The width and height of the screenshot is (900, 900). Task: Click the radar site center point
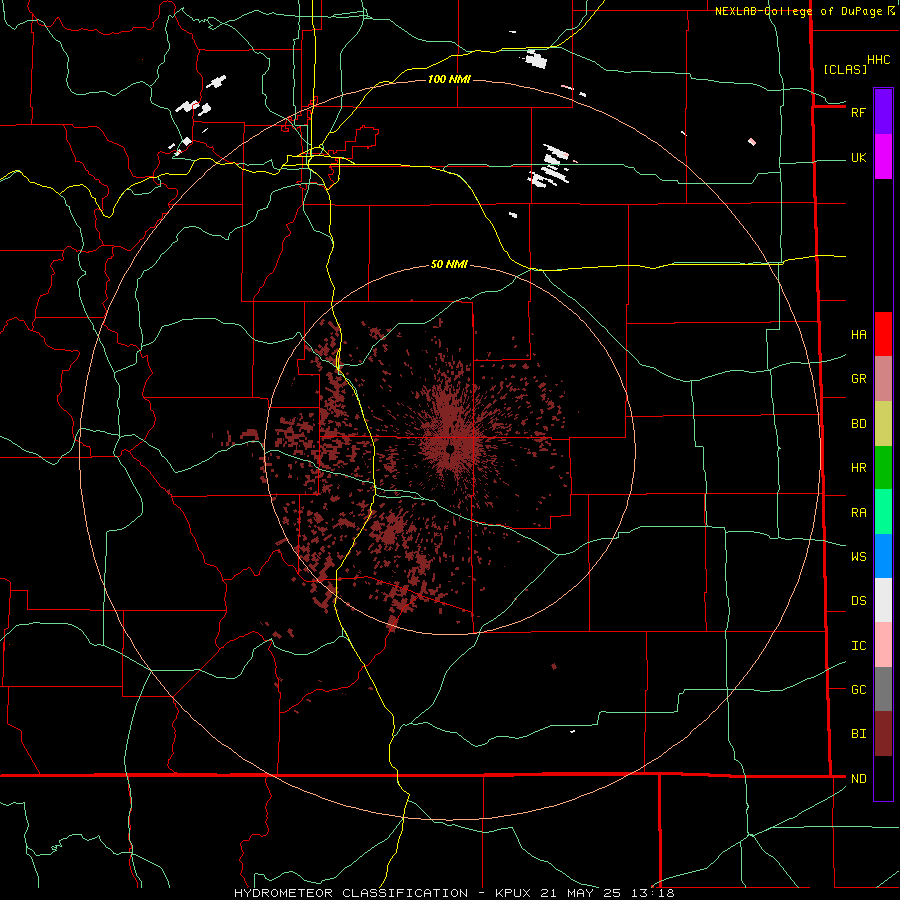pos(451,448)
